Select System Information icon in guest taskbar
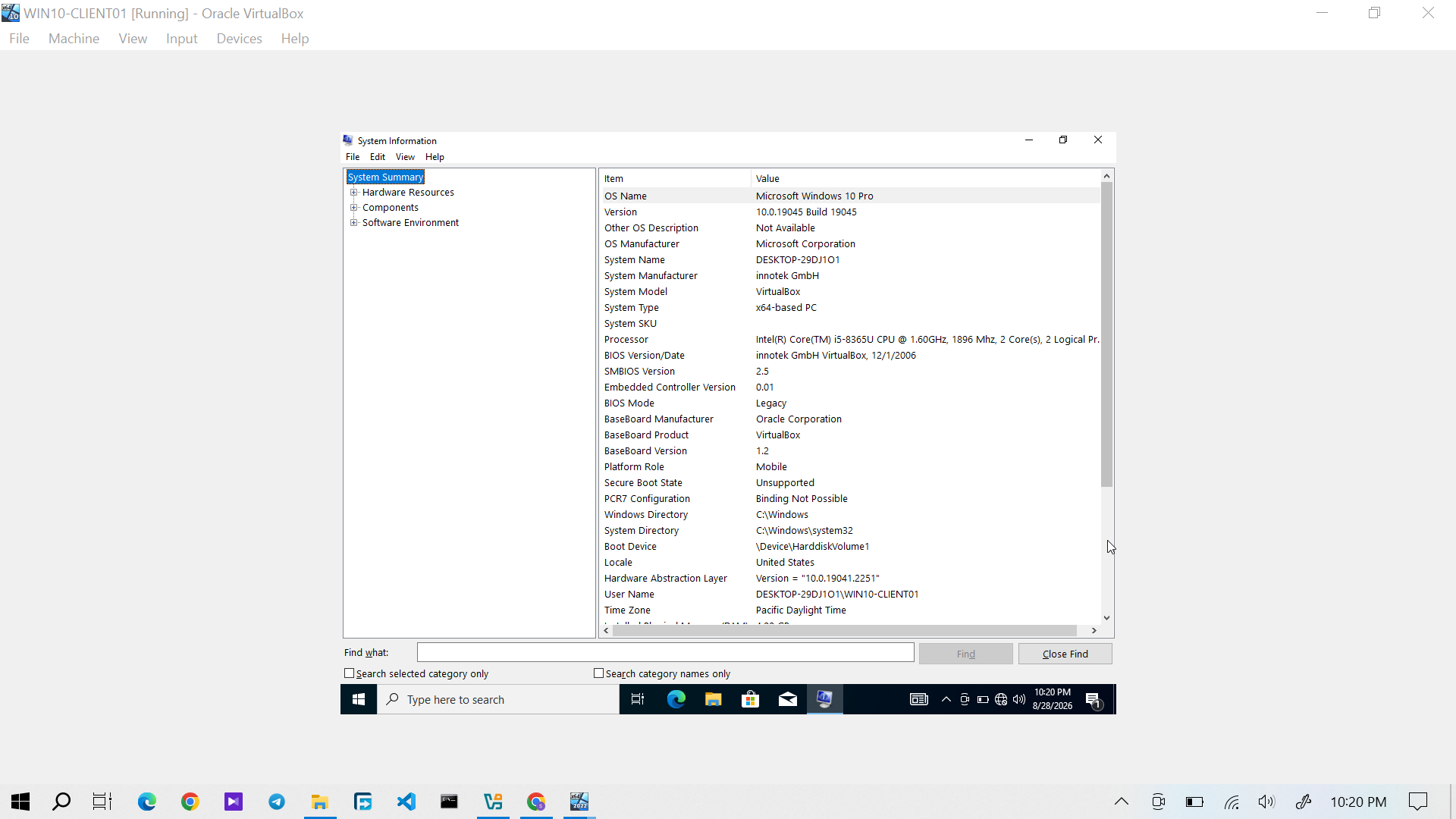The width and height of the screenshot is (1456, 819). [x=824, y=699]
